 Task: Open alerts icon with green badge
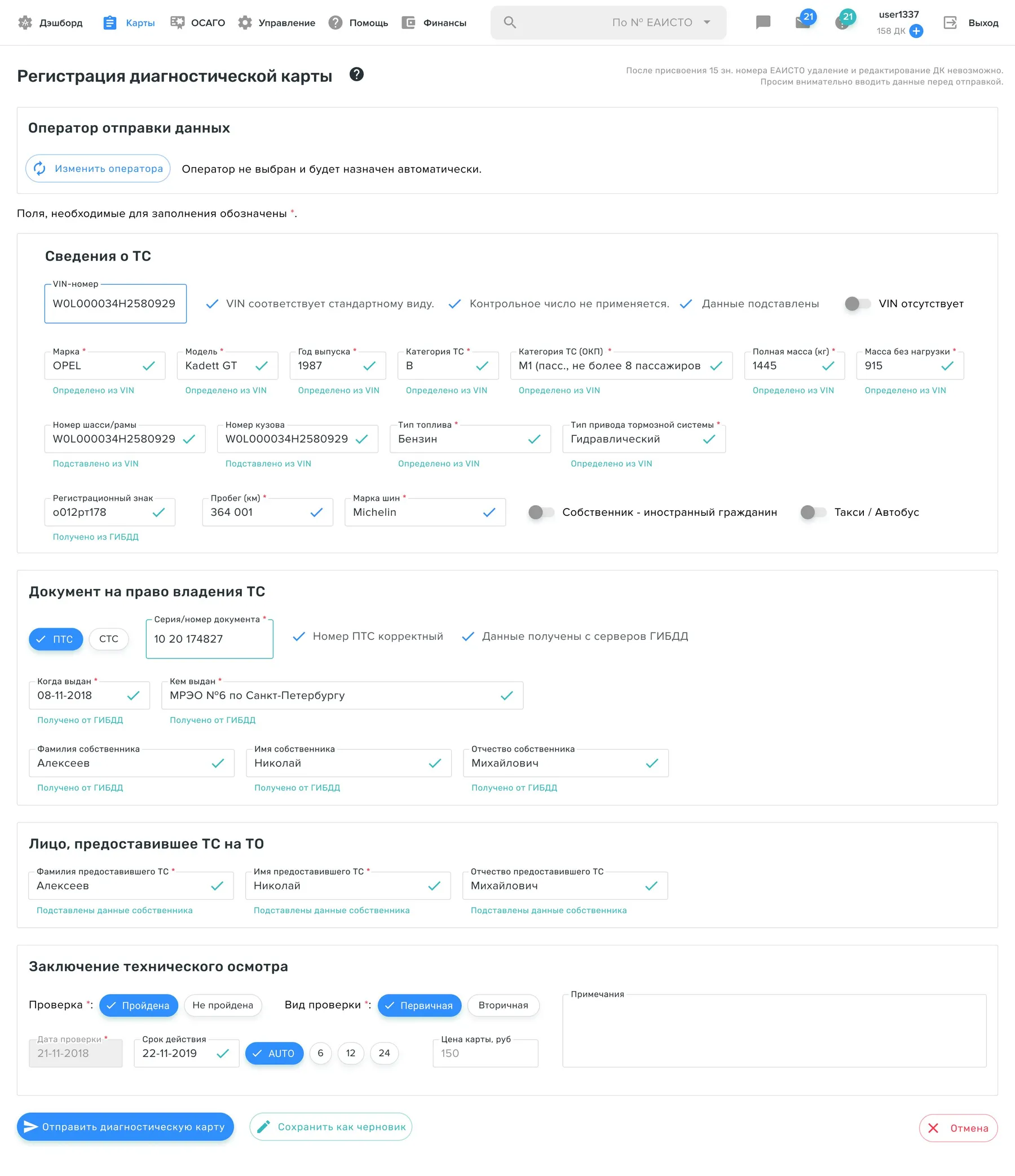point(844,21)
